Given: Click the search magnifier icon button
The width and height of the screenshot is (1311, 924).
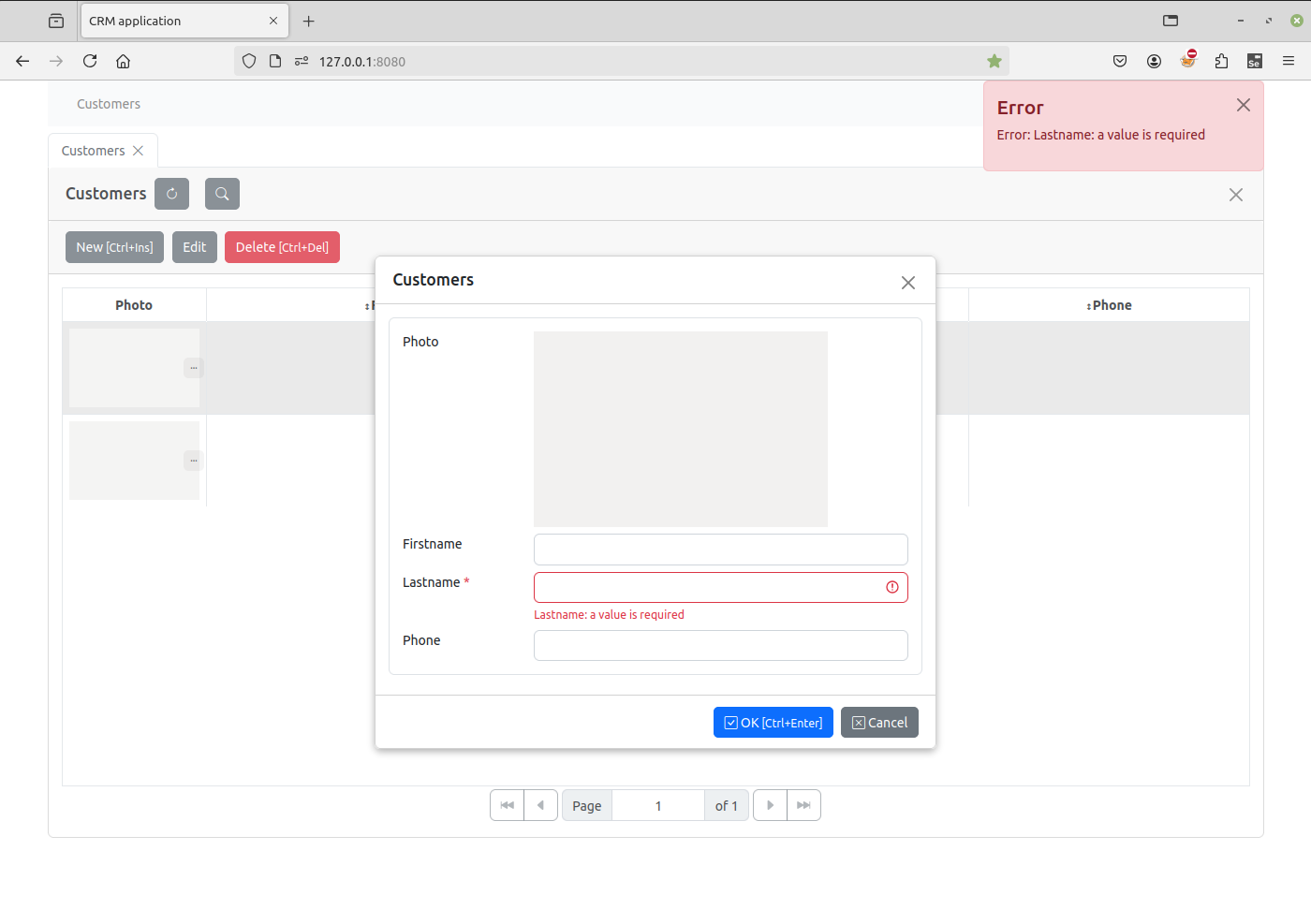Looking at the screenshot, I should 222,194.
